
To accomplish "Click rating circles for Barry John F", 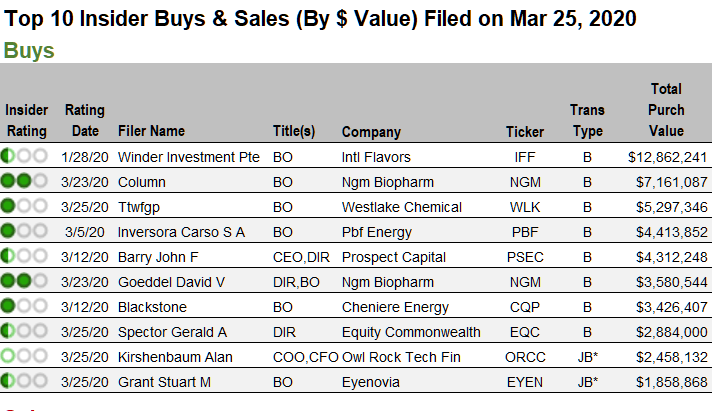I will pos(24,257).
